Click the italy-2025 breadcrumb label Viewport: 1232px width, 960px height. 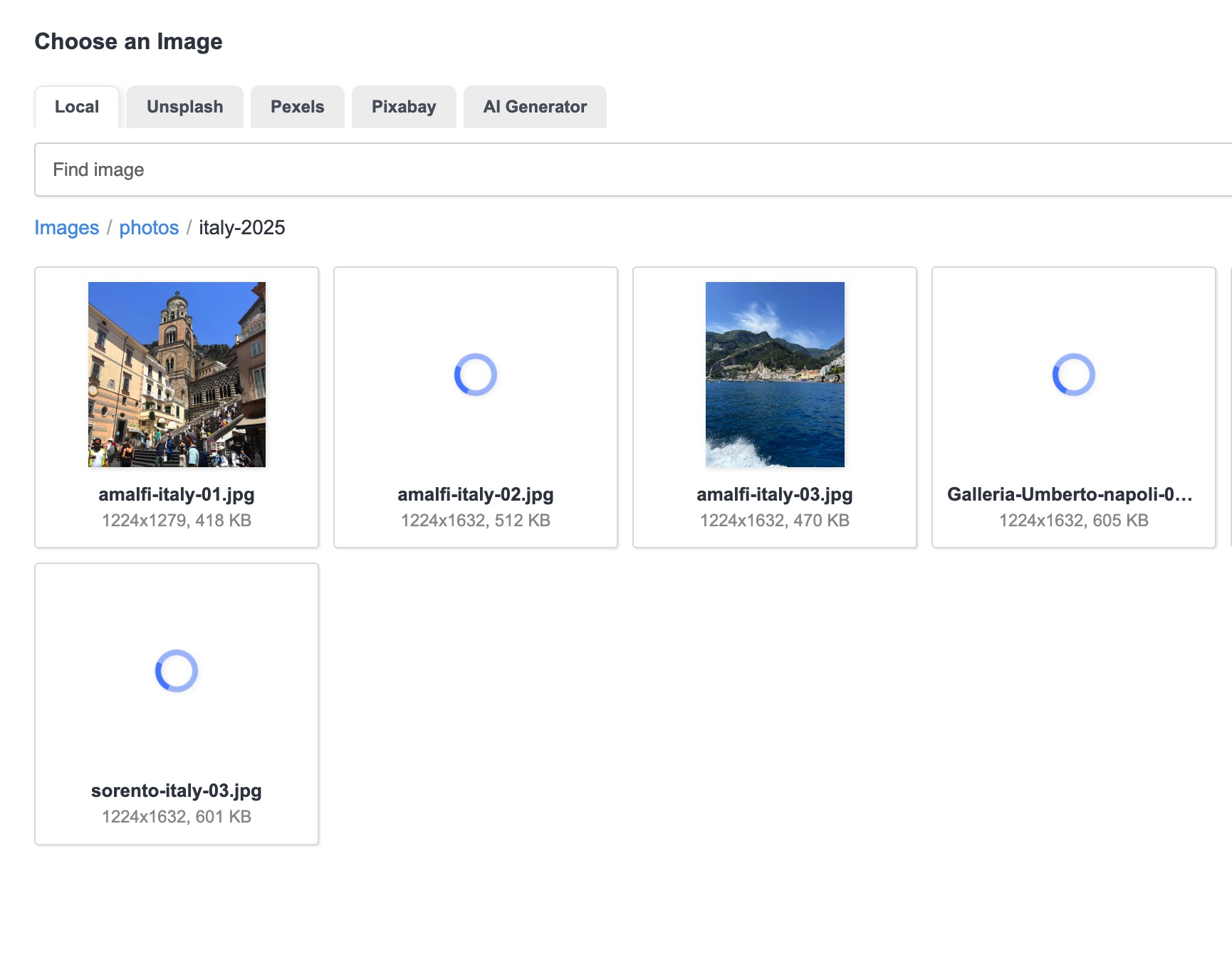coord(242,227)
